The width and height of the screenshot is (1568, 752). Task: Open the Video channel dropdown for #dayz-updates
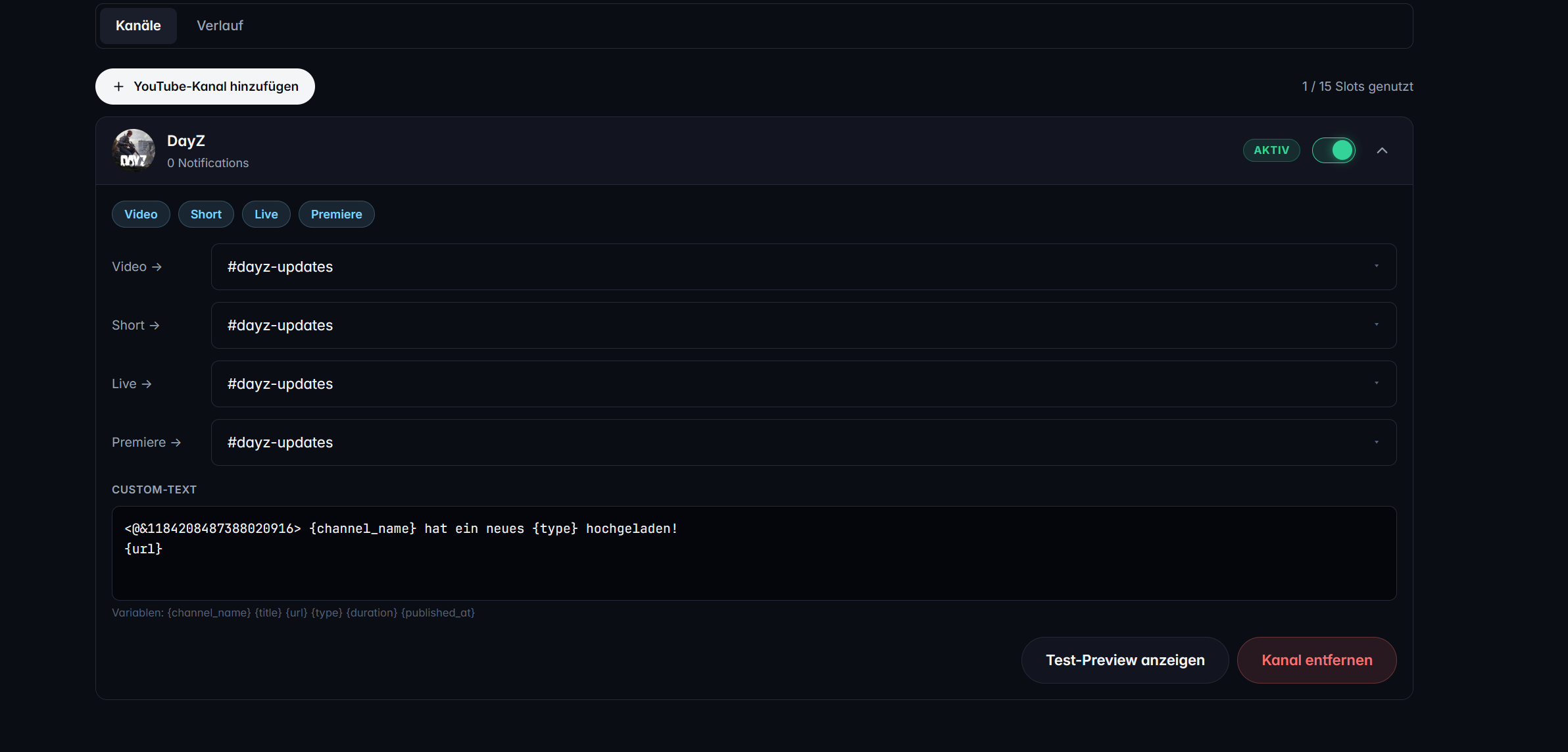point(1378,266)
